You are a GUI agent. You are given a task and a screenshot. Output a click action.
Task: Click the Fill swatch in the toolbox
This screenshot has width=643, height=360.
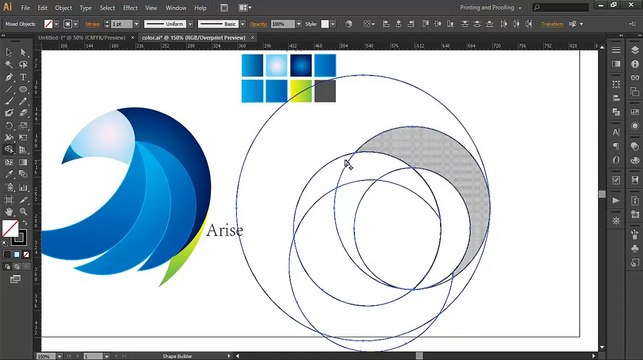10,229
